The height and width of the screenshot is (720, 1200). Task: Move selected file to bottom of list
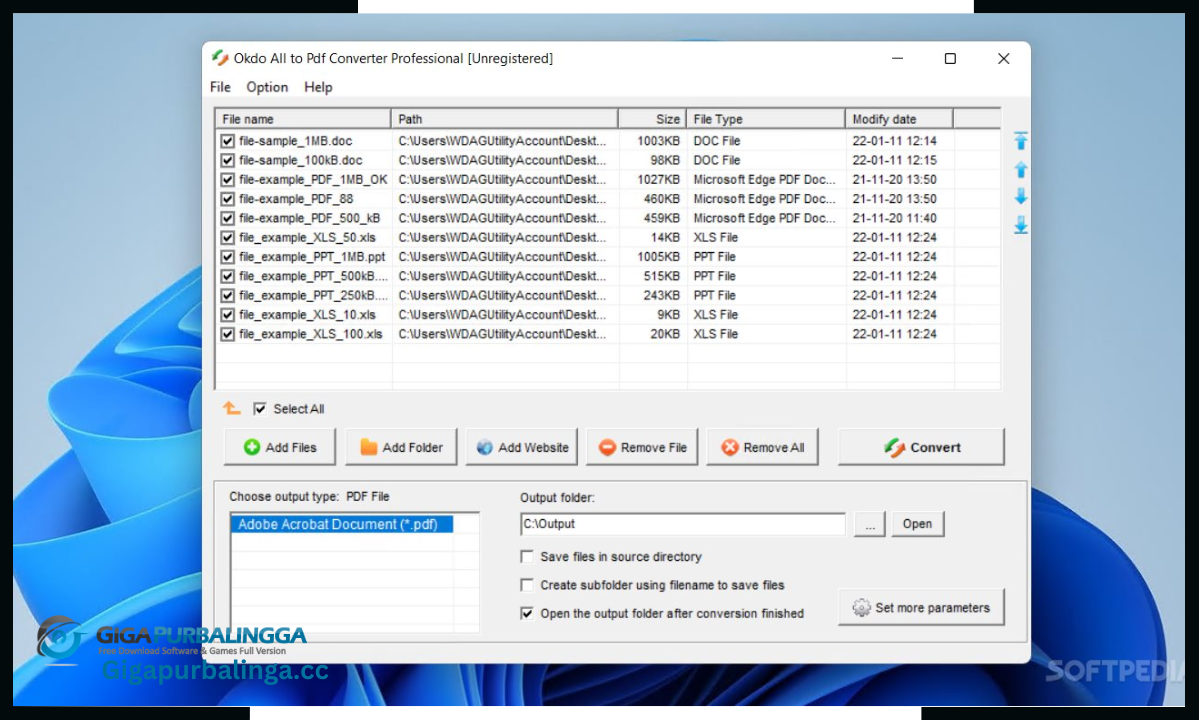1020,225
